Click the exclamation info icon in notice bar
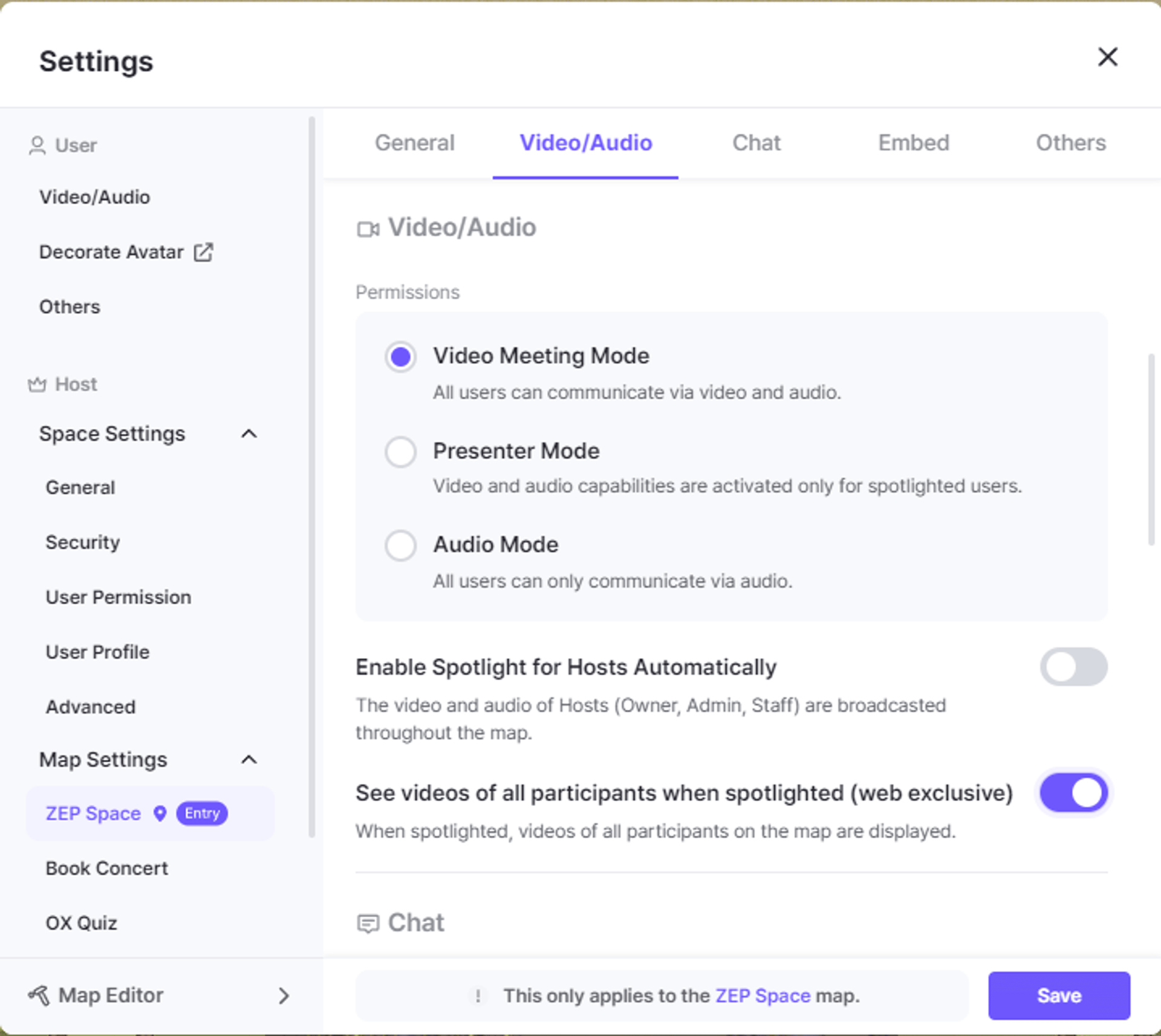1161x1036 pixels. click(478, 996)
